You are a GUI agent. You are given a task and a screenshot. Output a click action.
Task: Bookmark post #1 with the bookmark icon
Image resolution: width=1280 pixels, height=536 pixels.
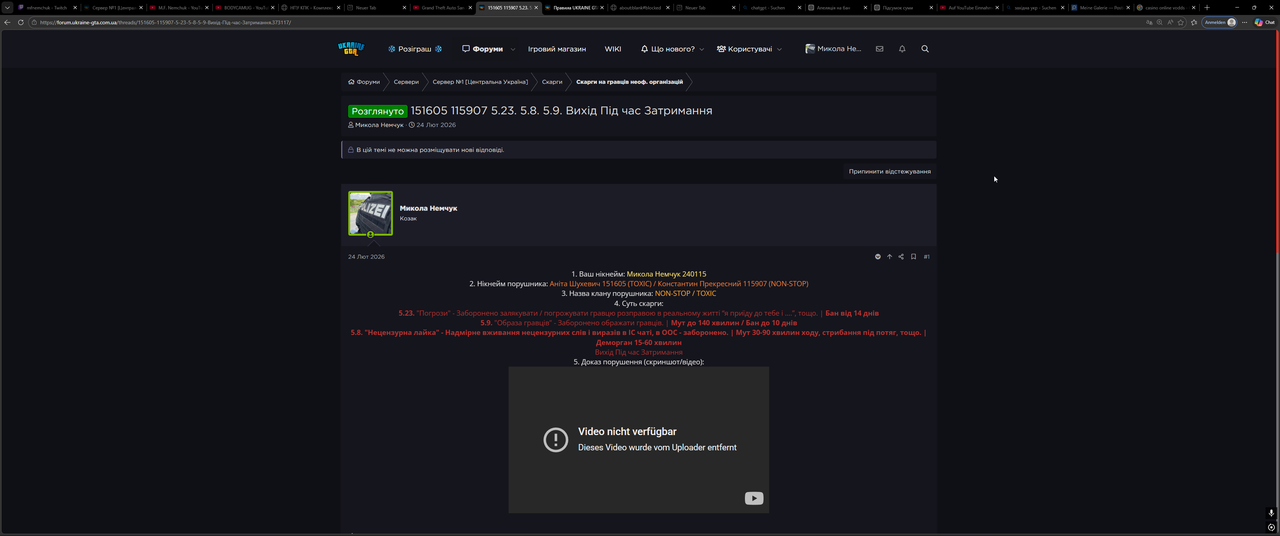913,257
